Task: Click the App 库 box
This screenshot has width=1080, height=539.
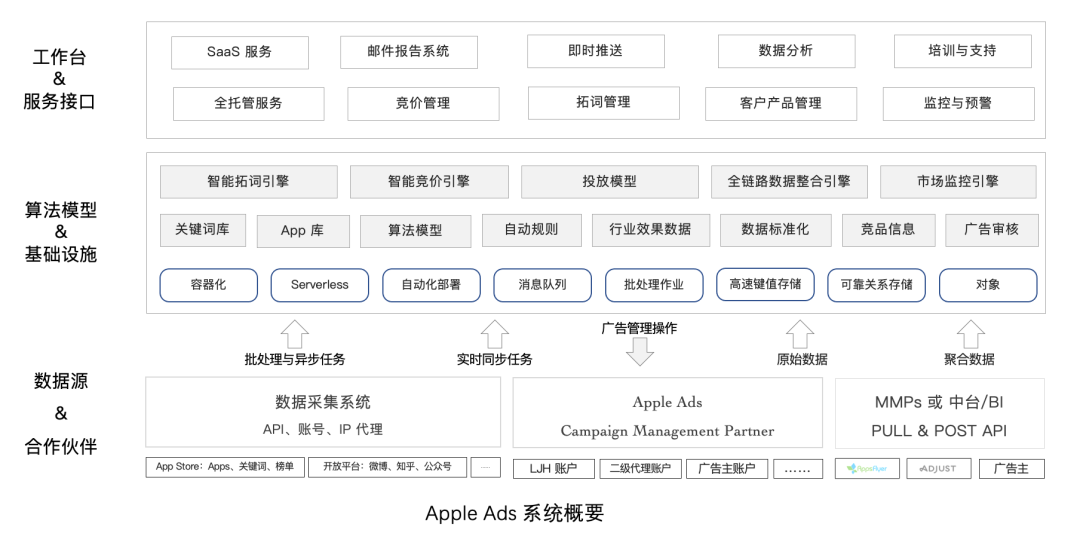Action: (x=303, y=231)
